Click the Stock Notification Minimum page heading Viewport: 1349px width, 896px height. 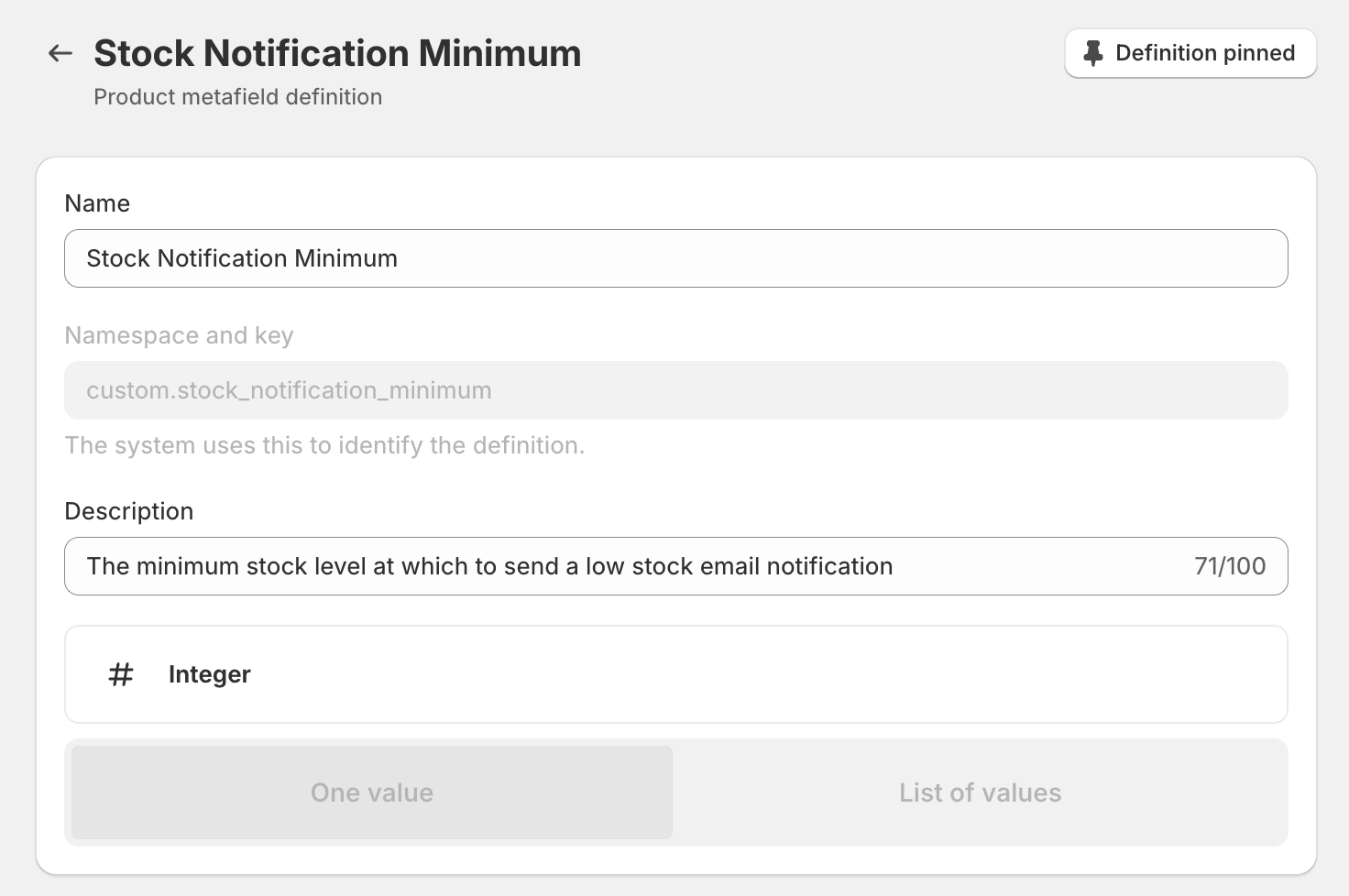(337, 53)
